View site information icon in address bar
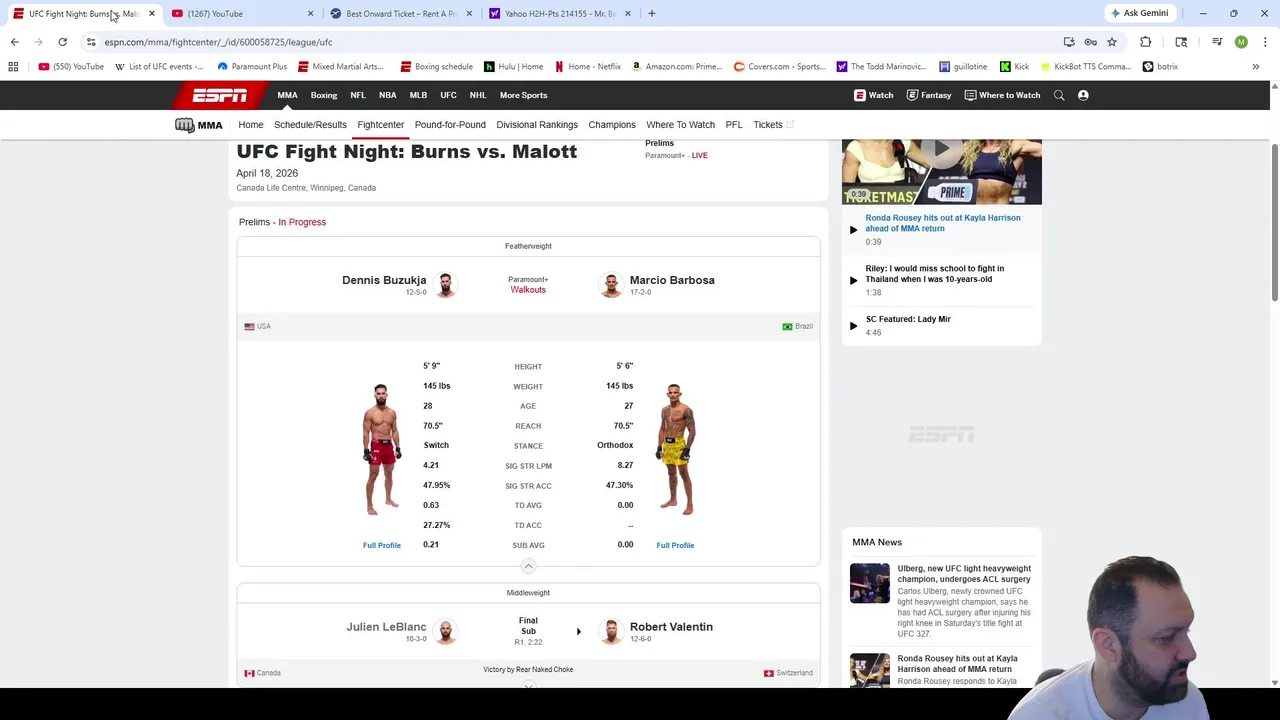Screen dimensions: 1280x720 91,42
